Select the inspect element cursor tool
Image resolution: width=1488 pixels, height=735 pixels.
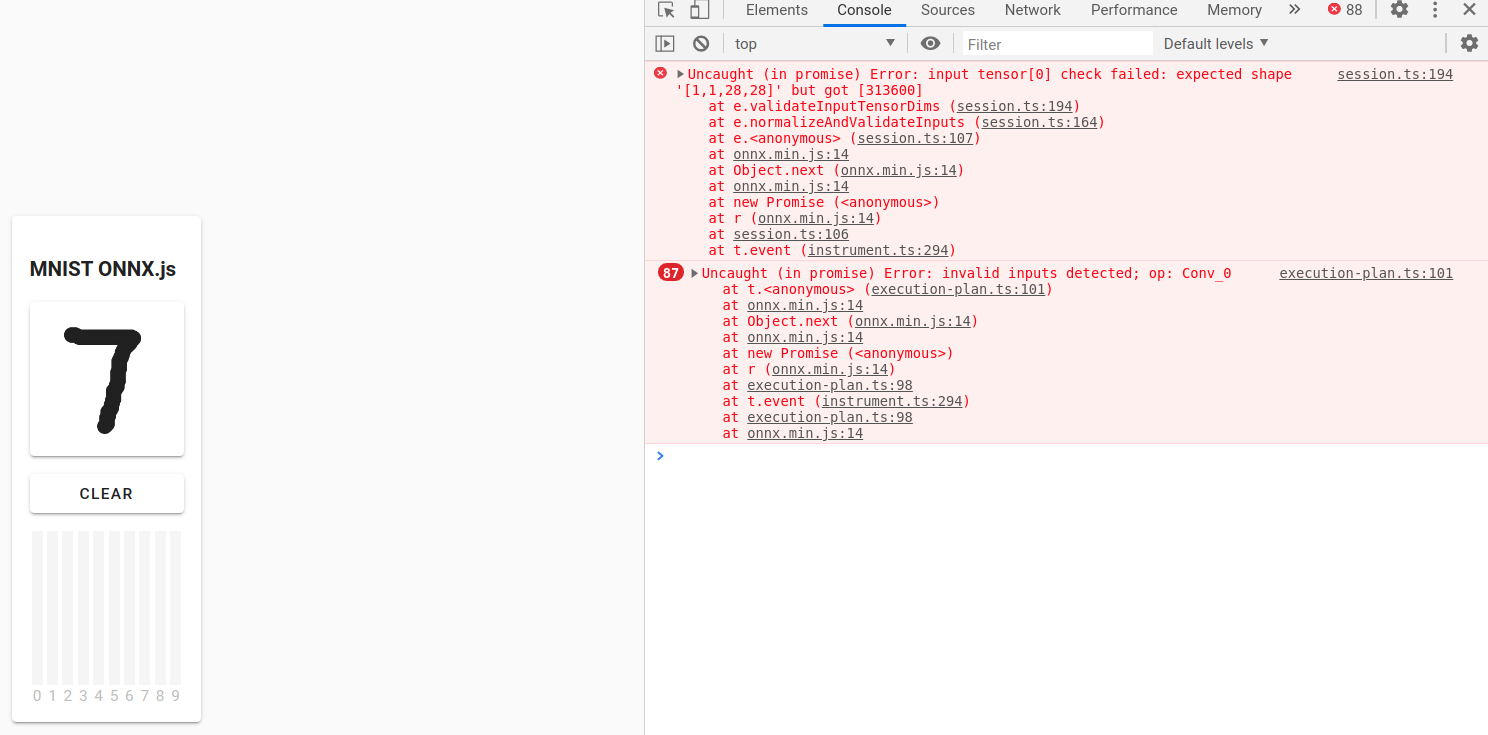[663, 10]
